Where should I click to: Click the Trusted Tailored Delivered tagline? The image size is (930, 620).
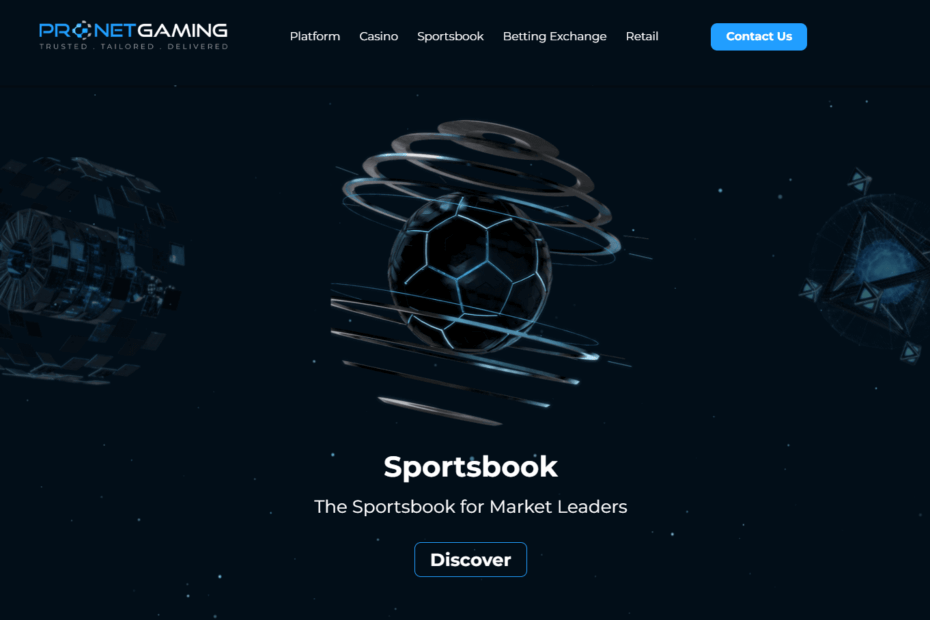tap(133, 46)
